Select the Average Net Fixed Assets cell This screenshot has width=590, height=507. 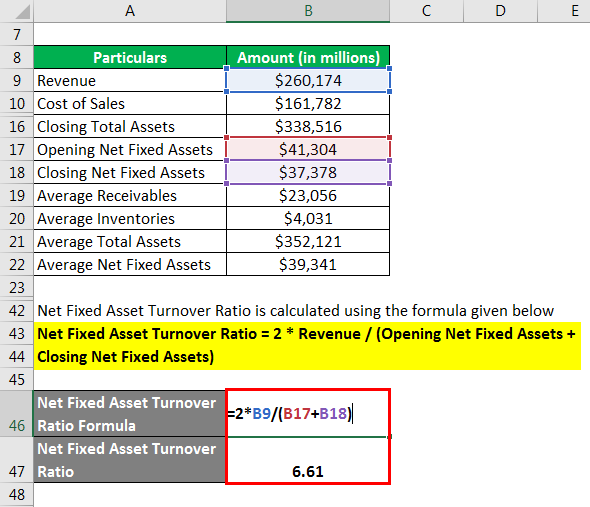tap(130, 264)
